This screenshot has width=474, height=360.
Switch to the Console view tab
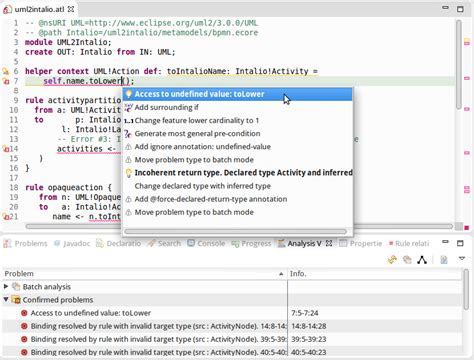[x=206, y=243]
